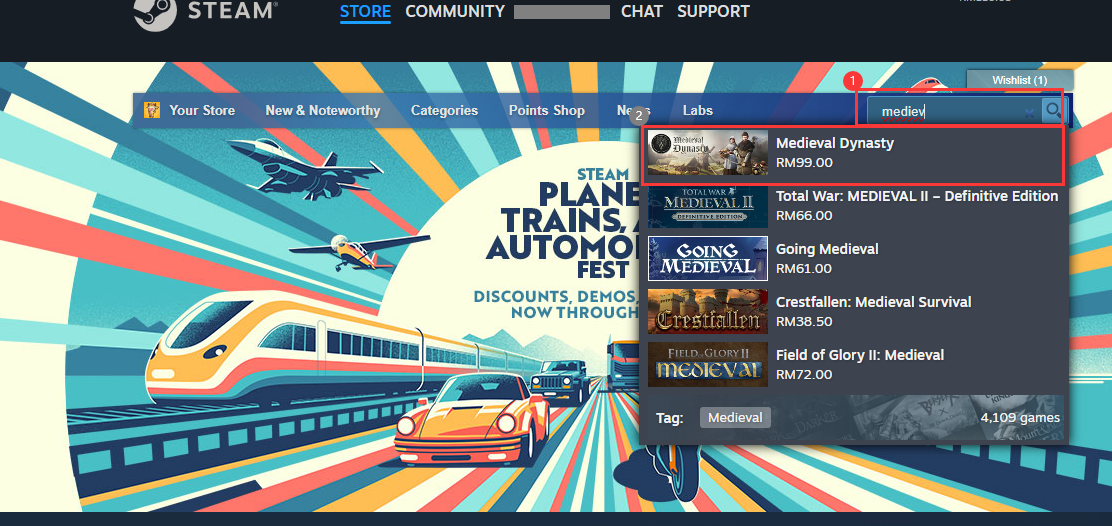
Task: Select Crestfallen: Medieval Survival result
Action: click(x=853, y=311)
